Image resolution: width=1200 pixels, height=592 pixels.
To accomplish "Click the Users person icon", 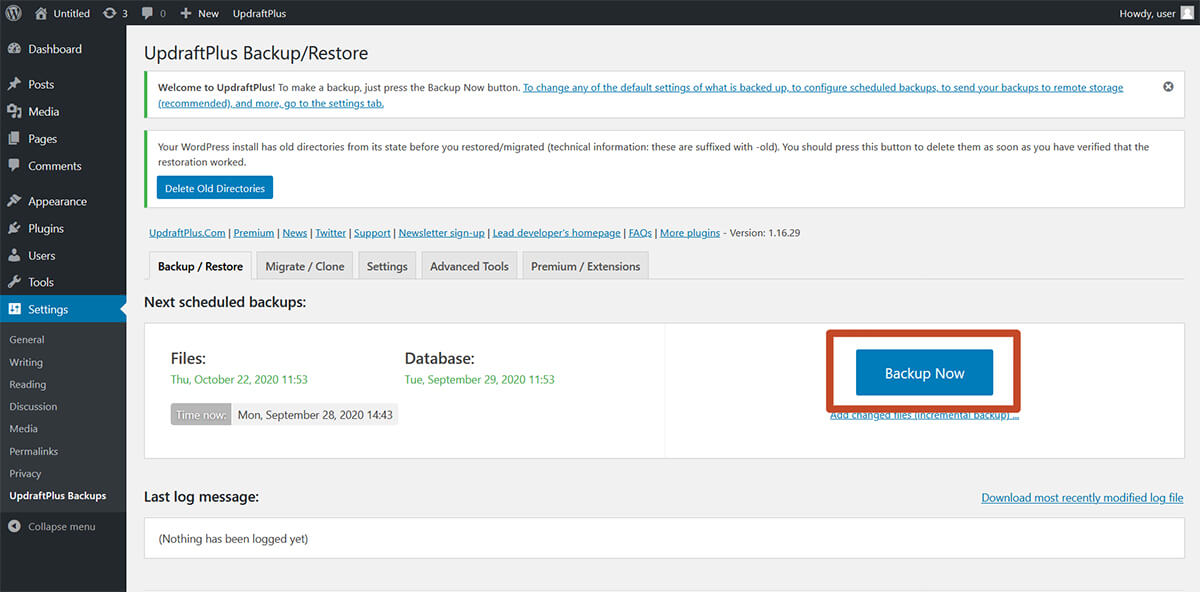I will [x=15, y=255].
